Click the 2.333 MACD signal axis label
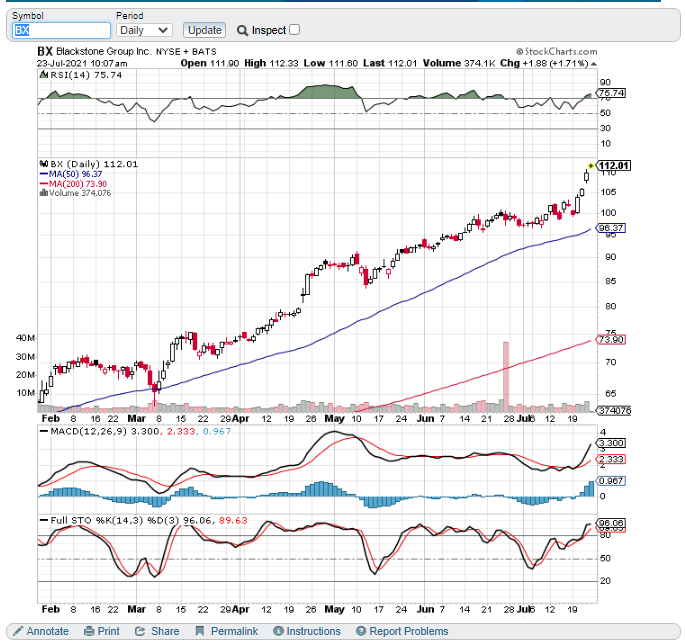 611,459
